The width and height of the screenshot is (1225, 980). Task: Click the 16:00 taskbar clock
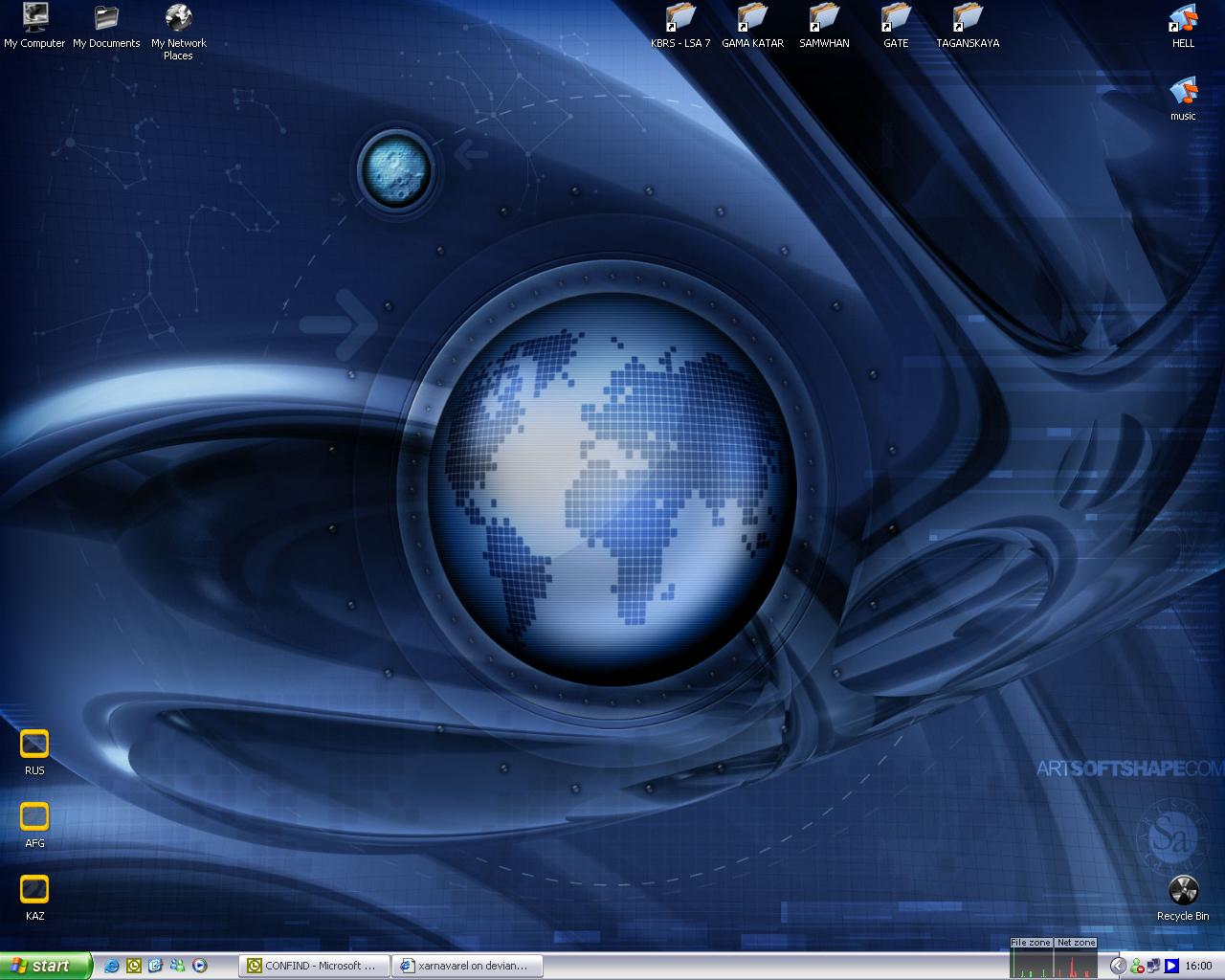point(1198,966)
